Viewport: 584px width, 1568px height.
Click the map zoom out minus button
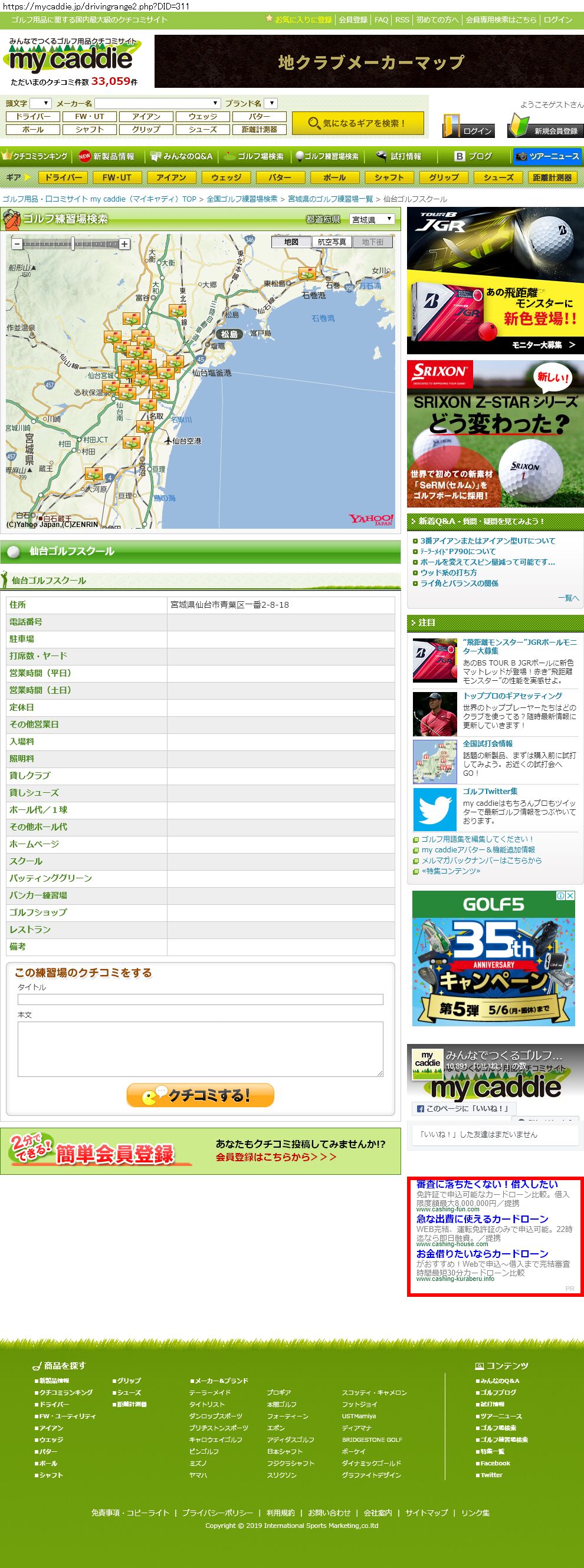coord(17,244)
